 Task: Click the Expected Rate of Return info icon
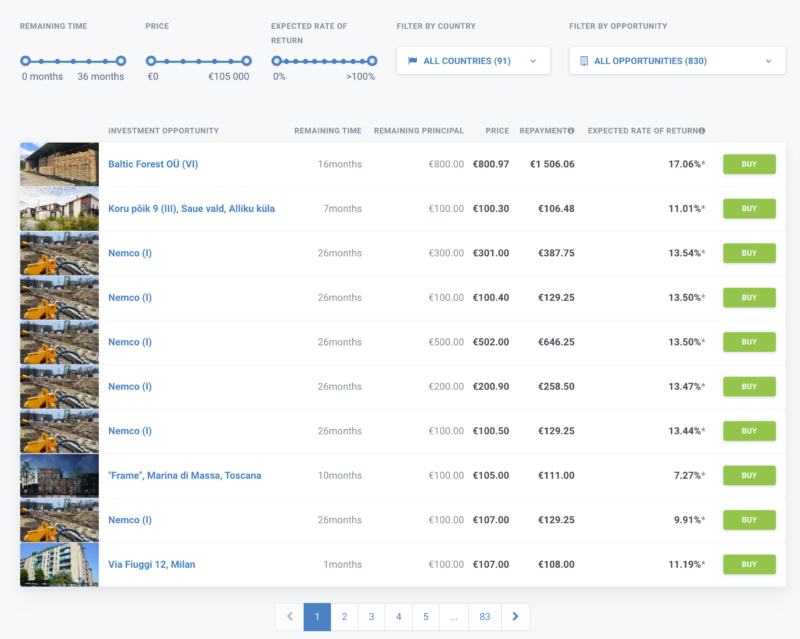[x=702, y=131]
